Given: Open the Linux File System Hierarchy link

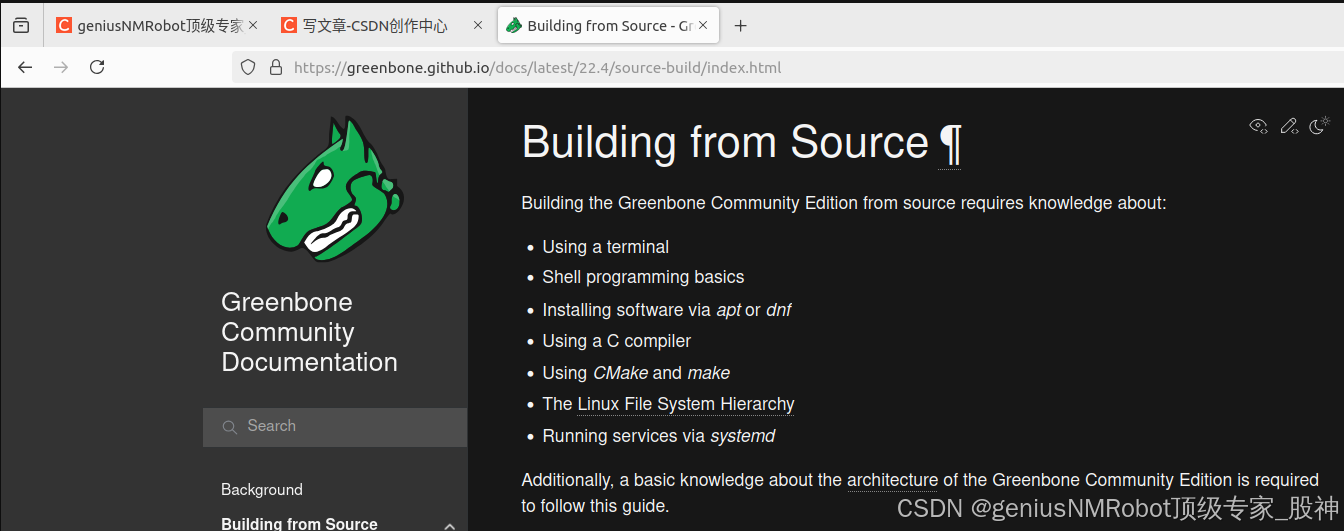Looking at the screenshot, I should pyautogui.click(x=685, y=404).
